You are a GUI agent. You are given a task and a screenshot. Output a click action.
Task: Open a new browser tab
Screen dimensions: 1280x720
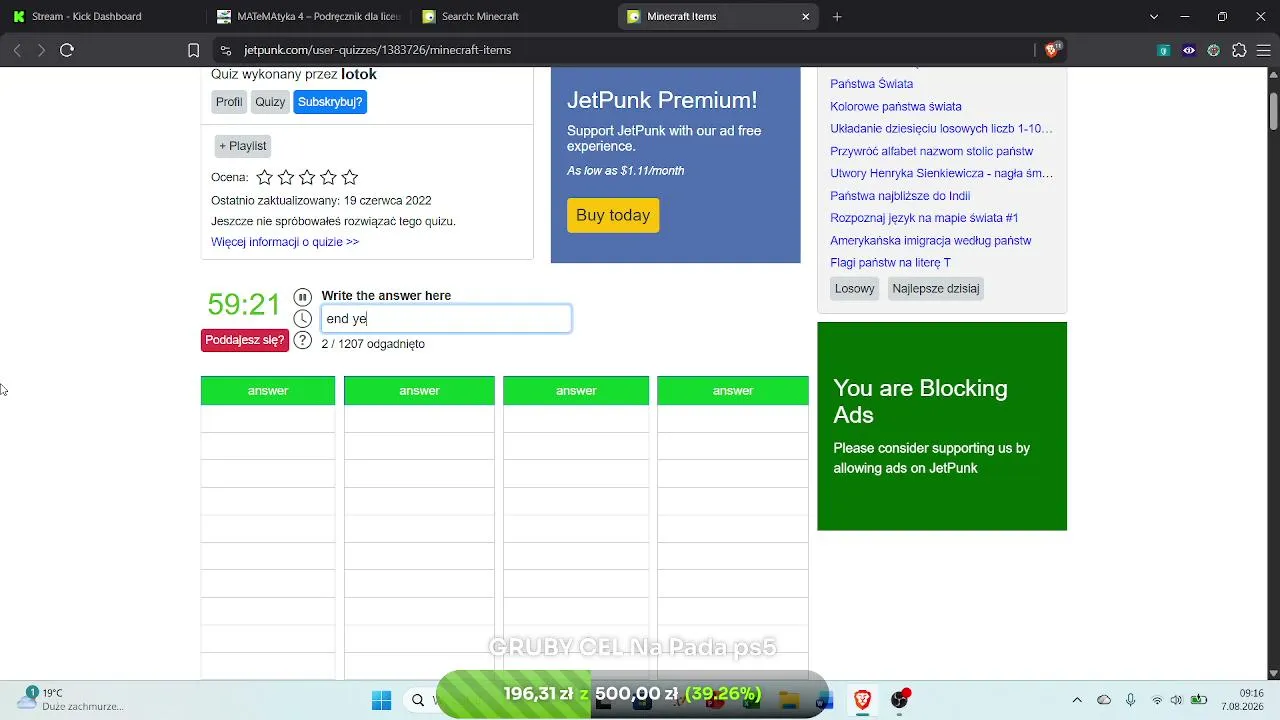(837, 16)
